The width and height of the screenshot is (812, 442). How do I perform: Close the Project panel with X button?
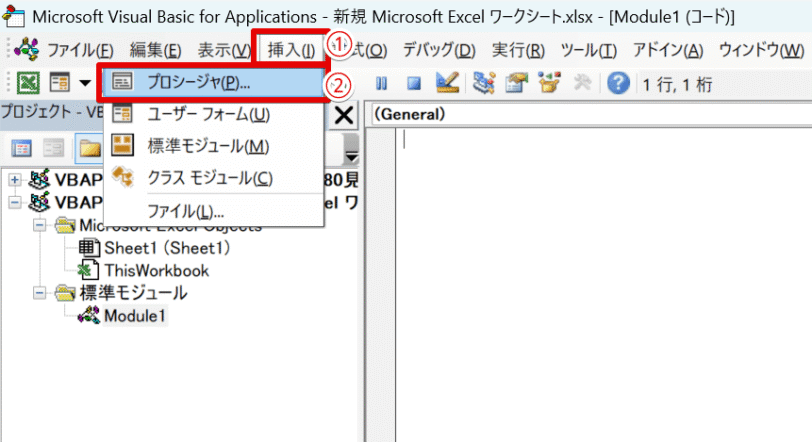343,116
